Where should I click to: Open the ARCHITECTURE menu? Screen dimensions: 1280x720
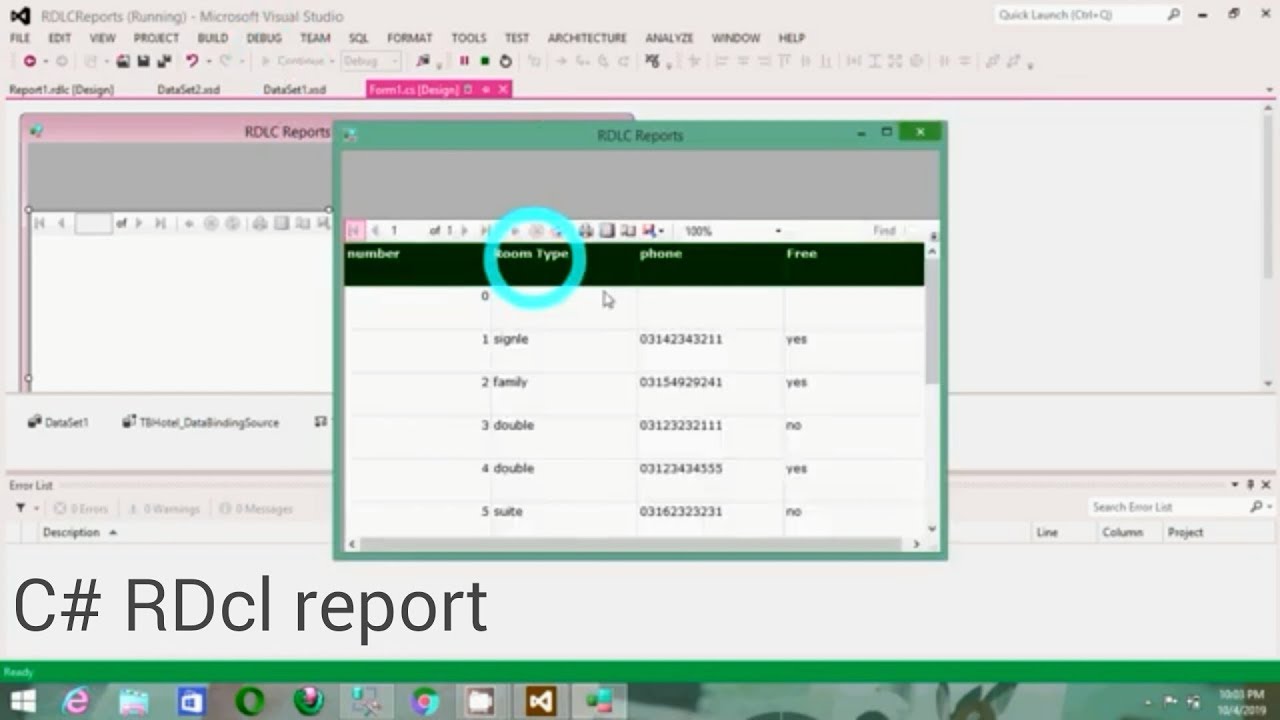point(587,38)
